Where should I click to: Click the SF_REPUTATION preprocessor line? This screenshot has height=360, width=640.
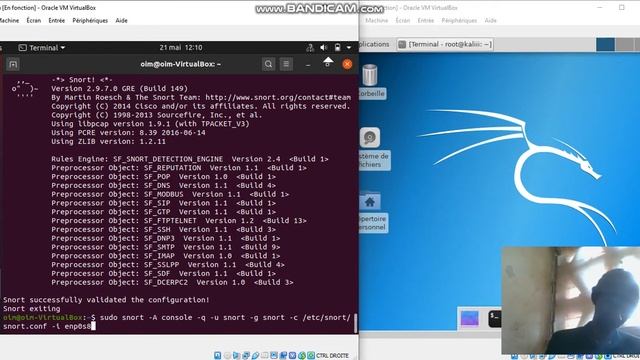(179, 168)
